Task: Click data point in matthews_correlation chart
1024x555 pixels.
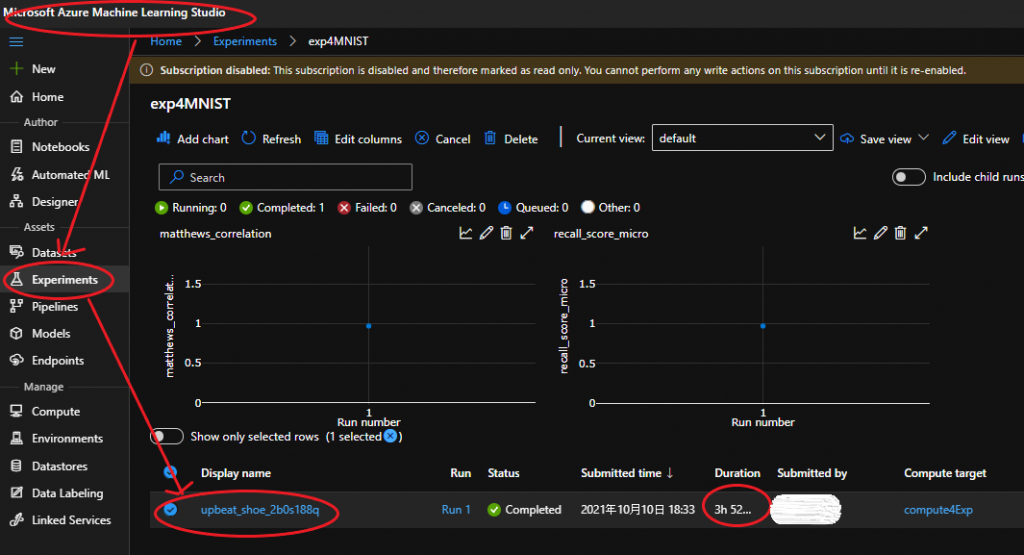Action: pyautogui.click(x=369, y=325)
